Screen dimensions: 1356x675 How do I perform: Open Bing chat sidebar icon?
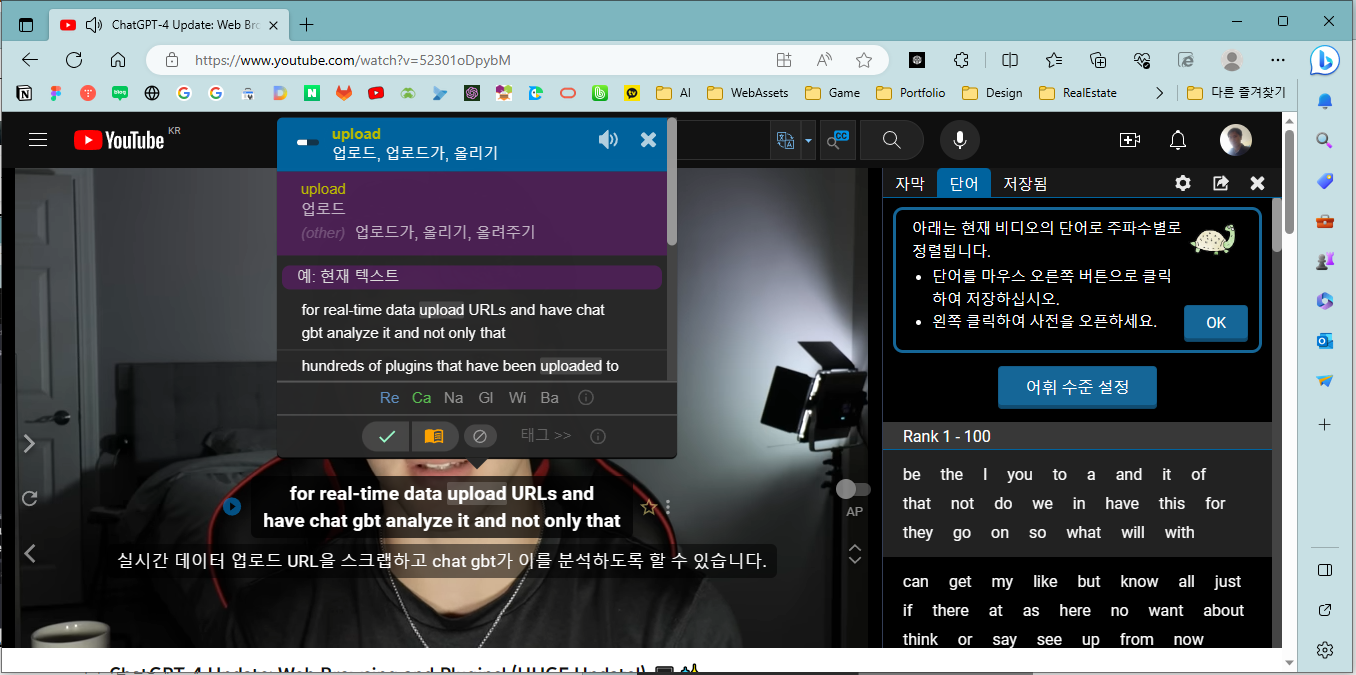click(1325, 60)
